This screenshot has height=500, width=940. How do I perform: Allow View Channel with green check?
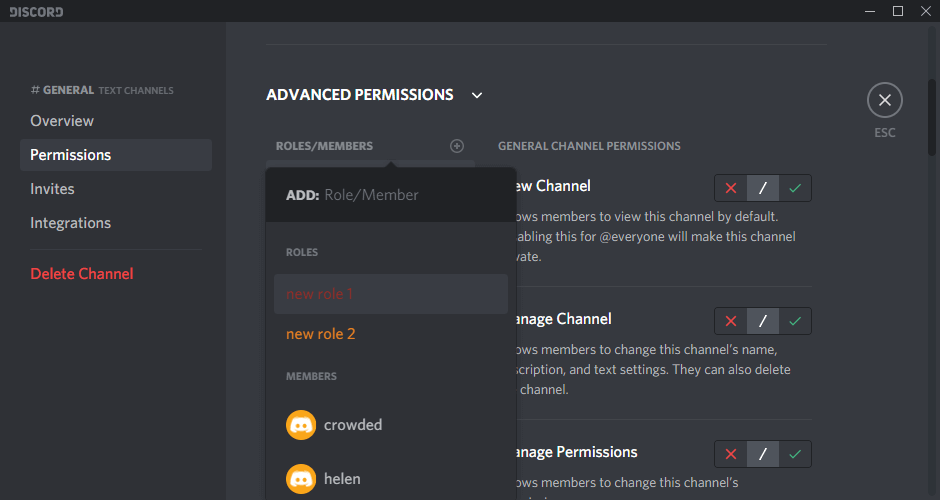coord(795,188)
